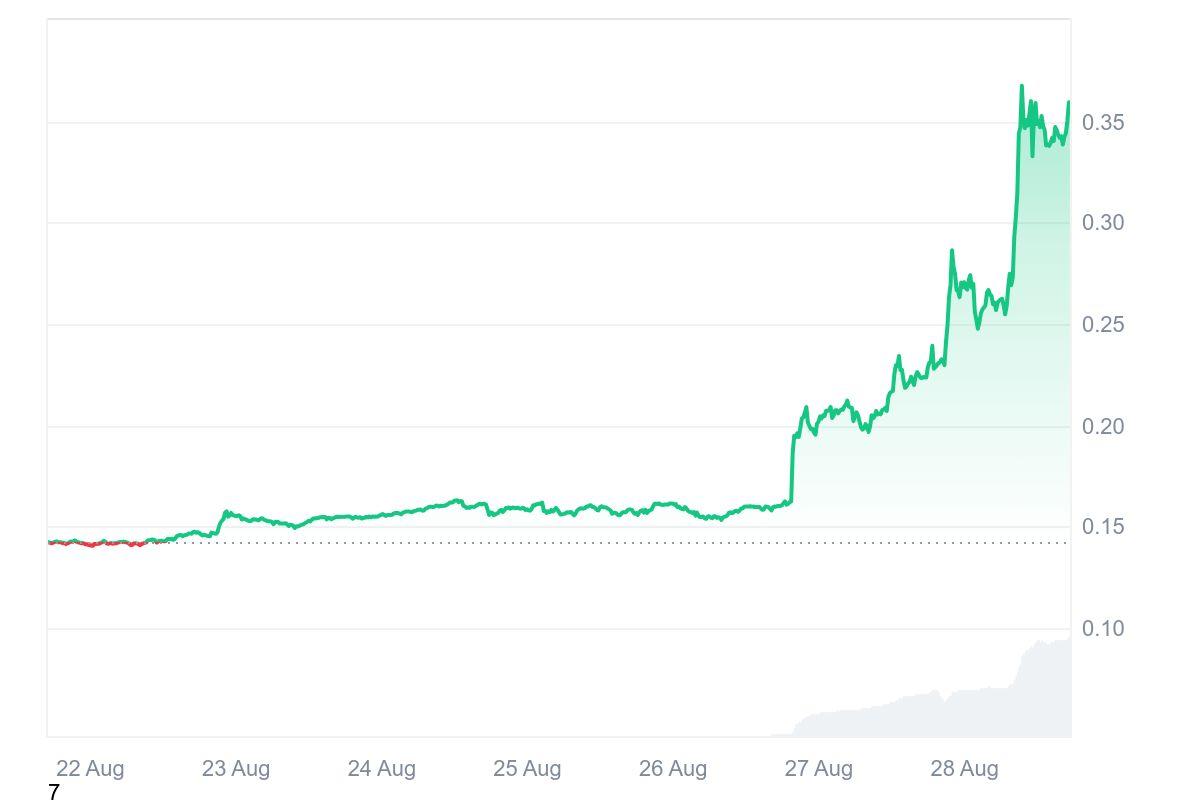Click the red segment of the price line

[92, 544]
